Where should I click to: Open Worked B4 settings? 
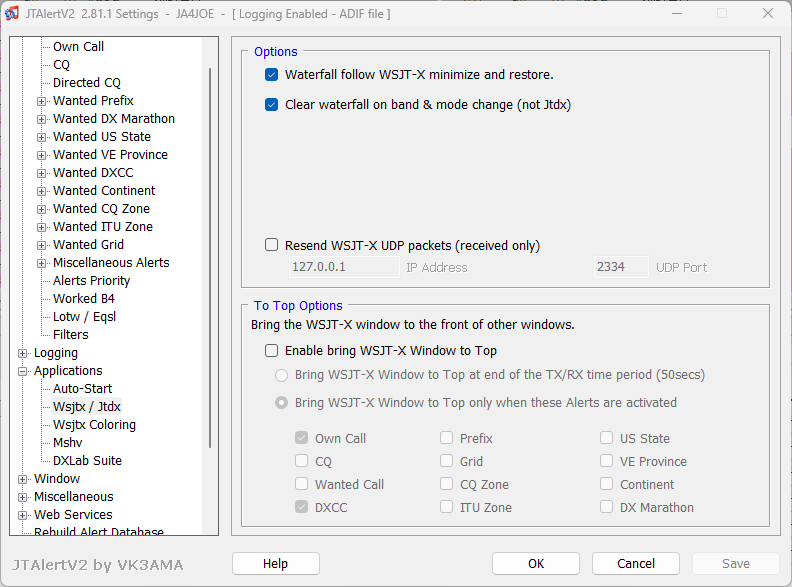point(84,299)
